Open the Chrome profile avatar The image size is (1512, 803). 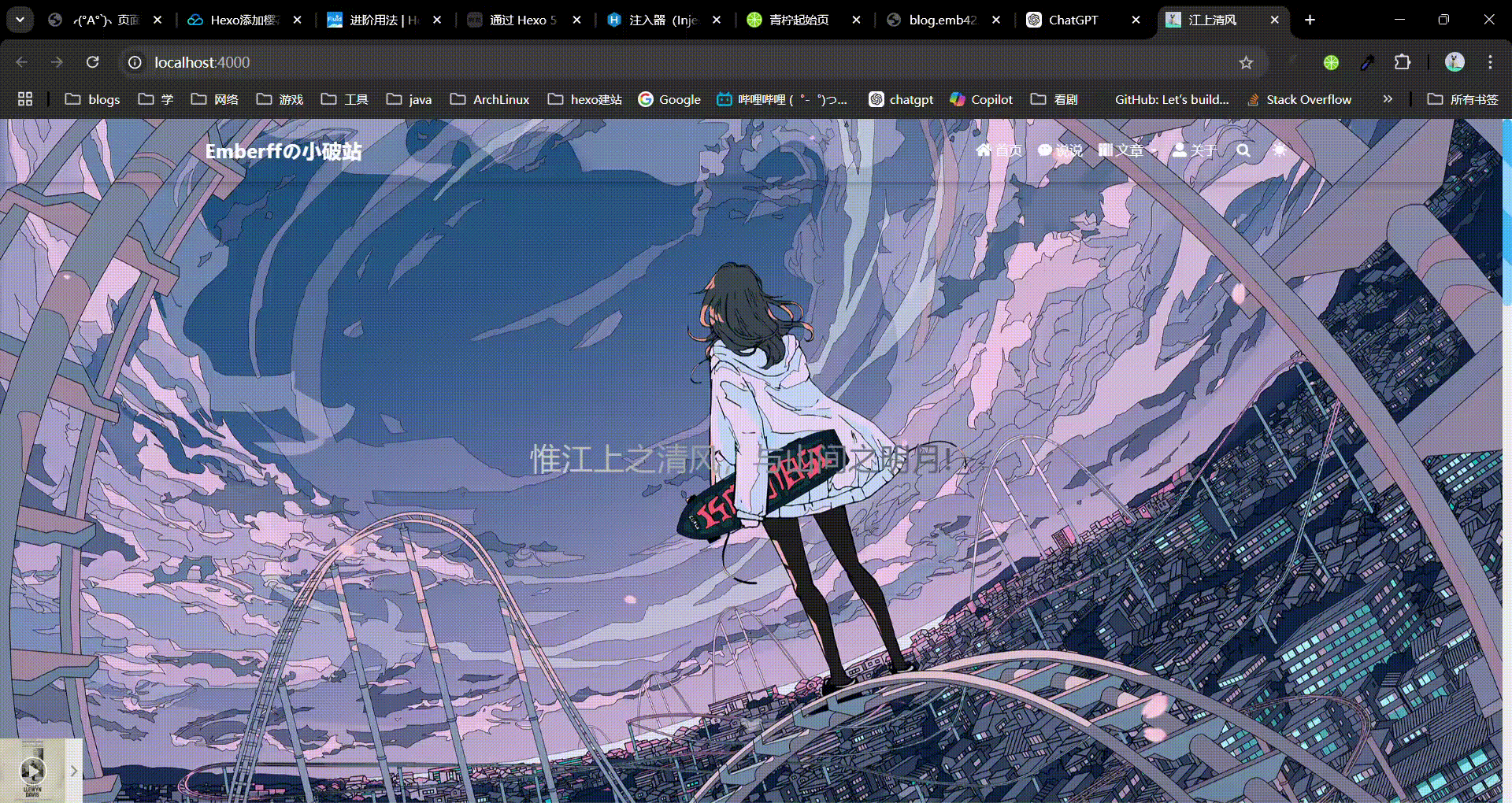point(1455,62)
